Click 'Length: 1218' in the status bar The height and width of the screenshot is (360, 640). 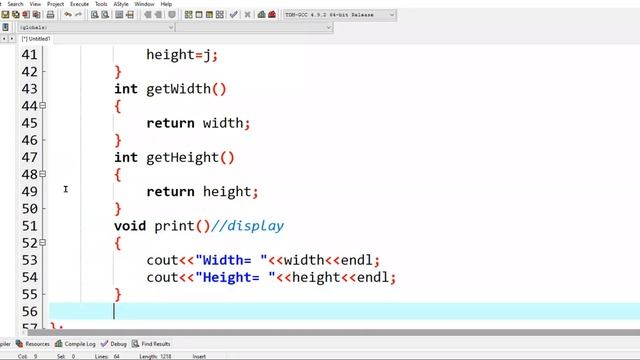(155, 356)
